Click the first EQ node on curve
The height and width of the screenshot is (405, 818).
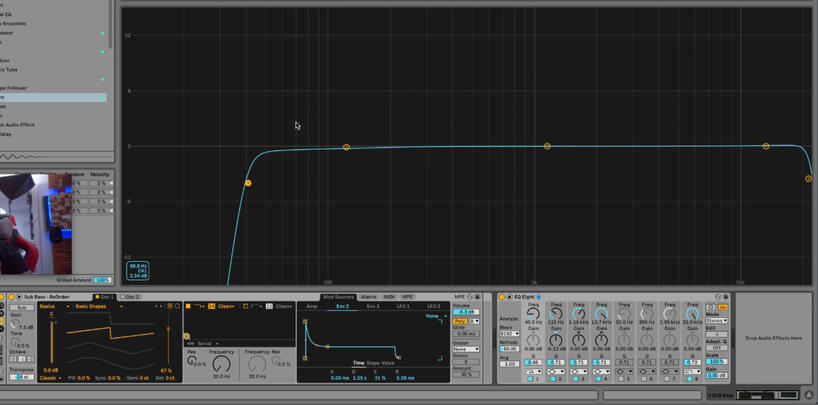point(248,183)
